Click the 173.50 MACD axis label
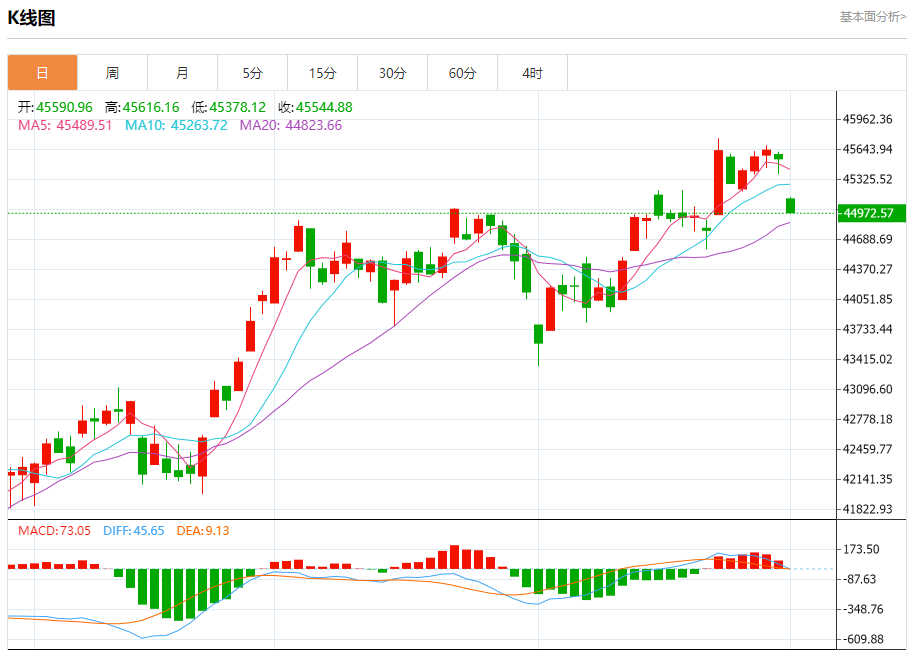 861,549
